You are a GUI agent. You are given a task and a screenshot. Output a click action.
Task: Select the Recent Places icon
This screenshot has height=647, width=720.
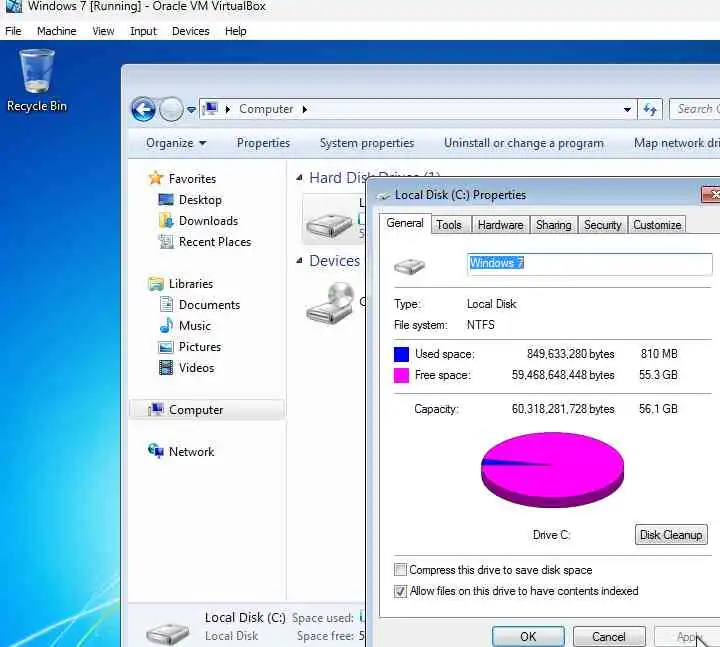point(166,242)
